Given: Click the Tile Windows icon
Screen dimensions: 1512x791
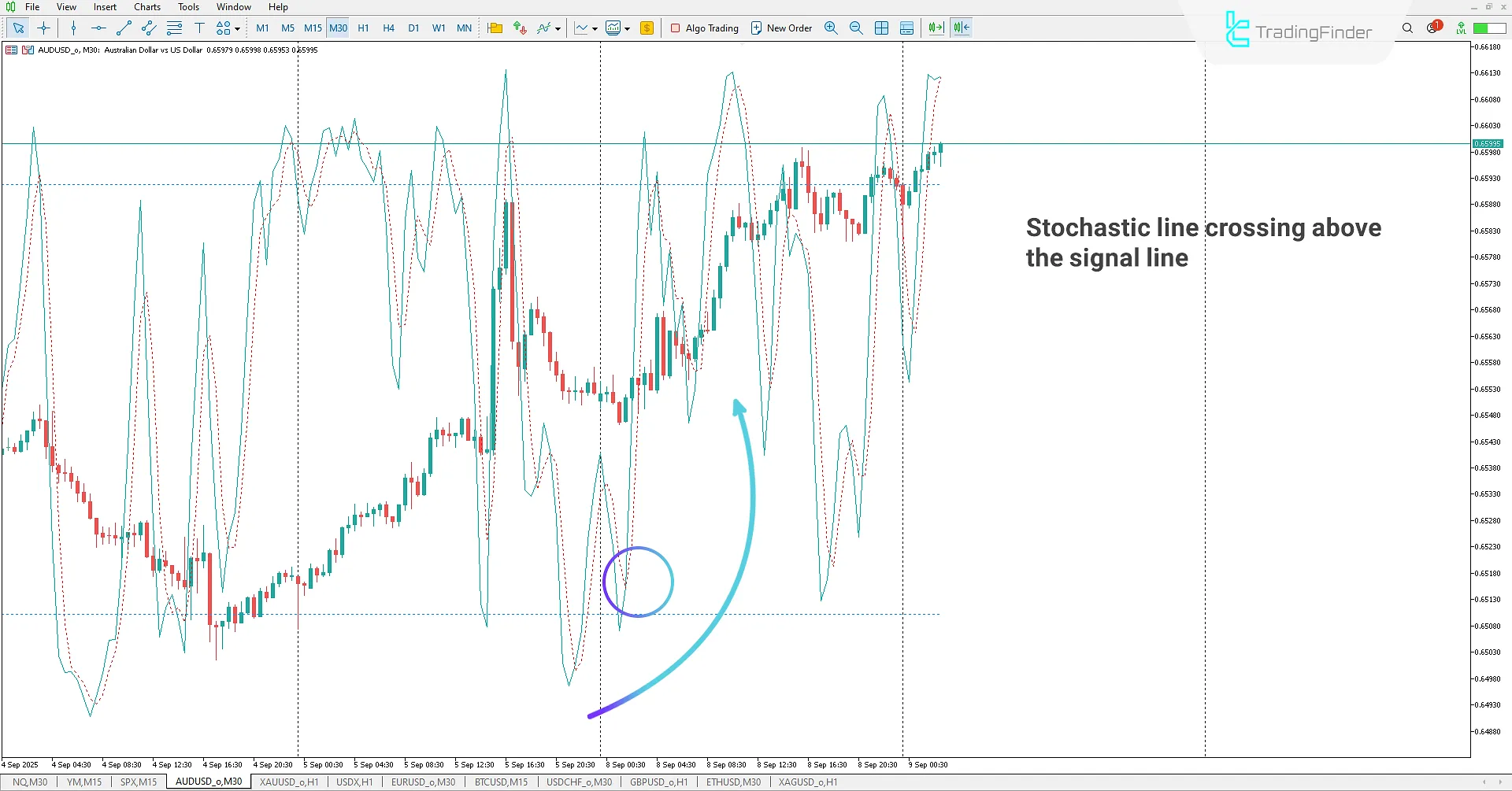Looking at the screenshot, I should click(x=882, y=28).
